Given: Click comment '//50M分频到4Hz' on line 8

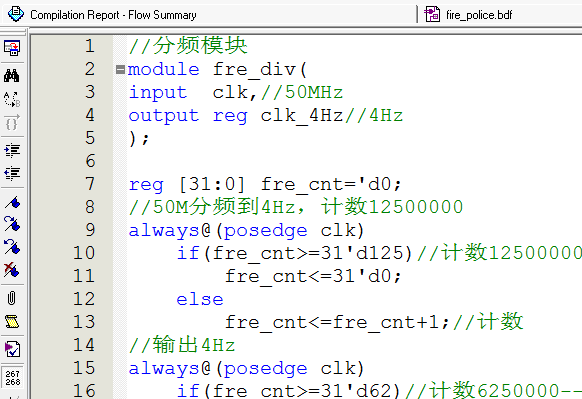Looking at the screenshot, I should [212, 207].
